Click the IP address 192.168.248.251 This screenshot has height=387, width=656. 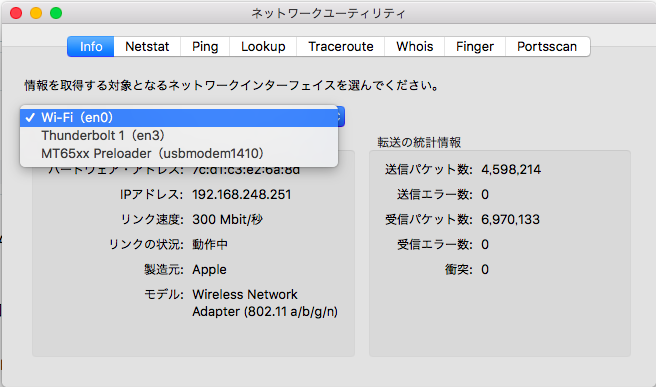point(241,195)
